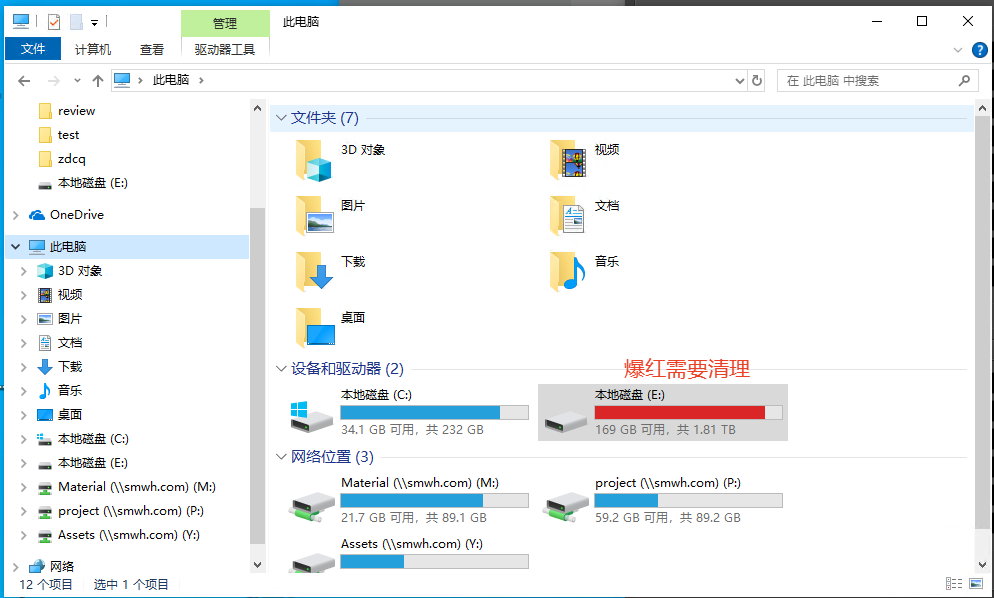The height and width of the screenshot is (598, 994).
Task: Open the address bar history dropdown
Action: (x=739, y=81)
